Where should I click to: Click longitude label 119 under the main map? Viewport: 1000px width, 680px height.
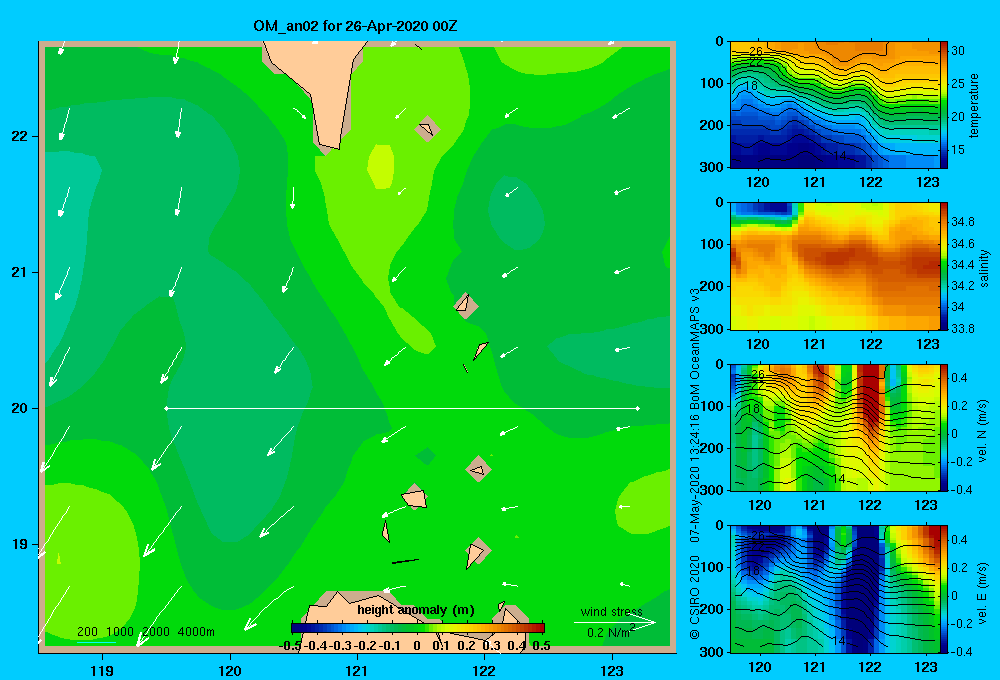click(x=102, y=670)
